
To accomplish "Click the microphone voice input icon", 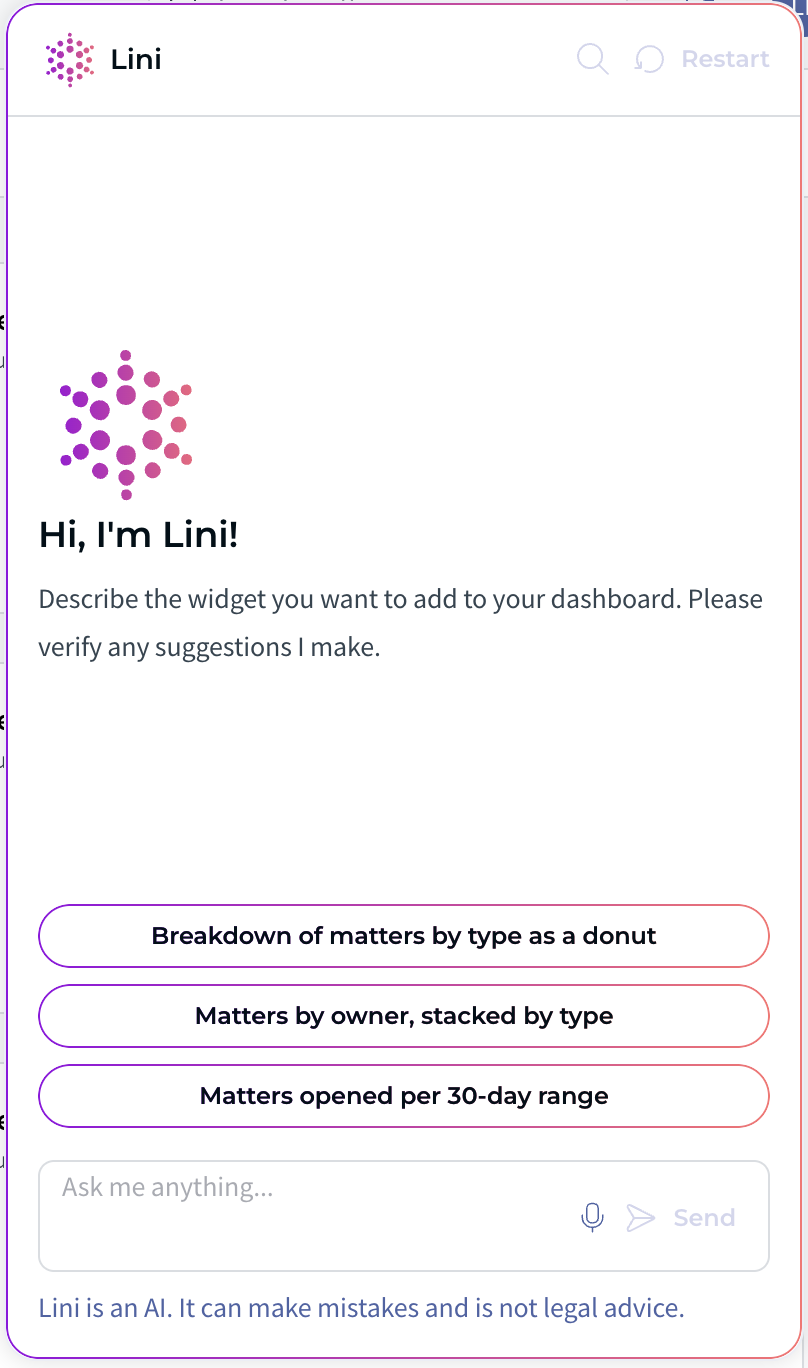I will pos(592,1217).
